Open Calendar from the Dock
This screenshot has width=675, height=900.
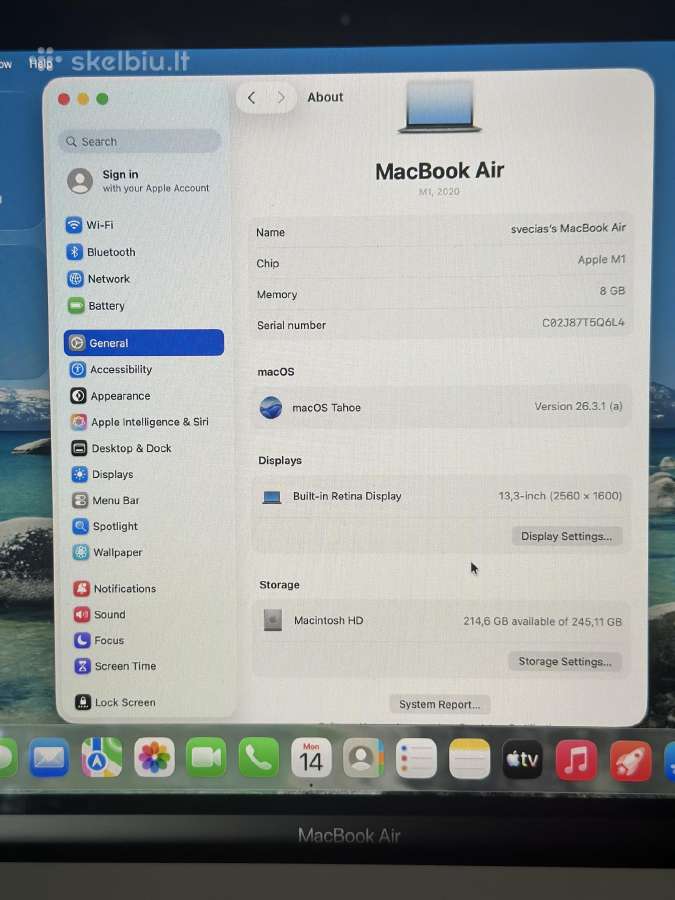(311, 758)
